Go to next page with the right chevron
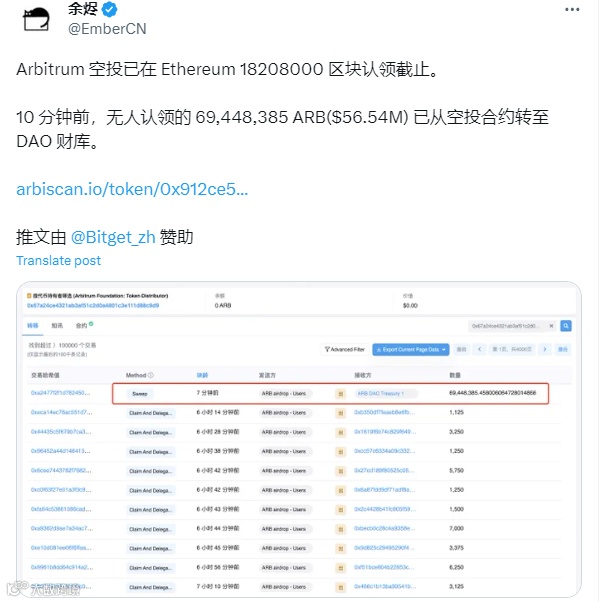Image resolution: width=600 pixels, height=602 pixels. pos(544,349)
